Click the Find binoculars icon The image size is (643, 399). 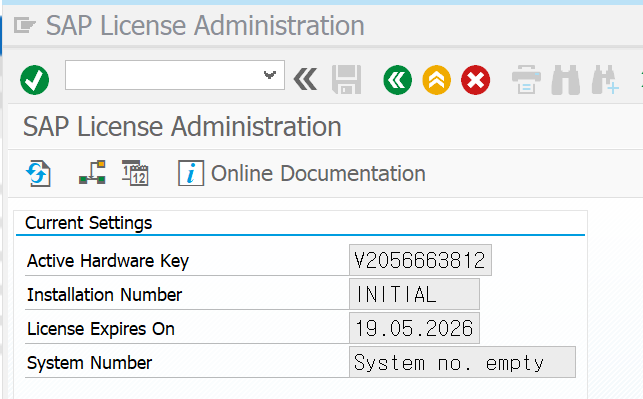pyautogui.click(x=565, y=80)
